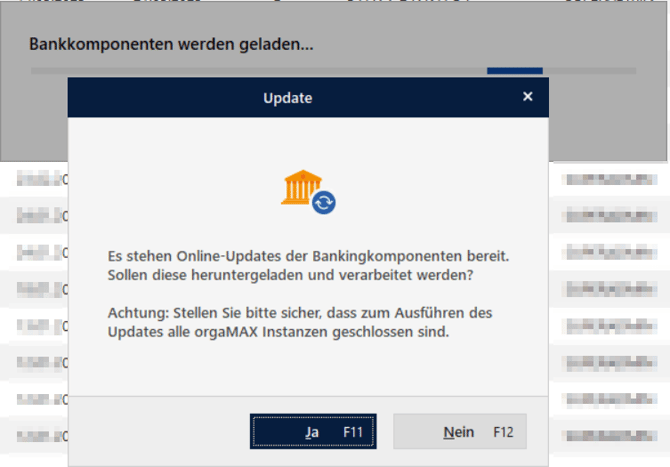Click the 'Es stehen Online-Updates' message line
This screenshot has width=670, height=467.
(308, 257)
